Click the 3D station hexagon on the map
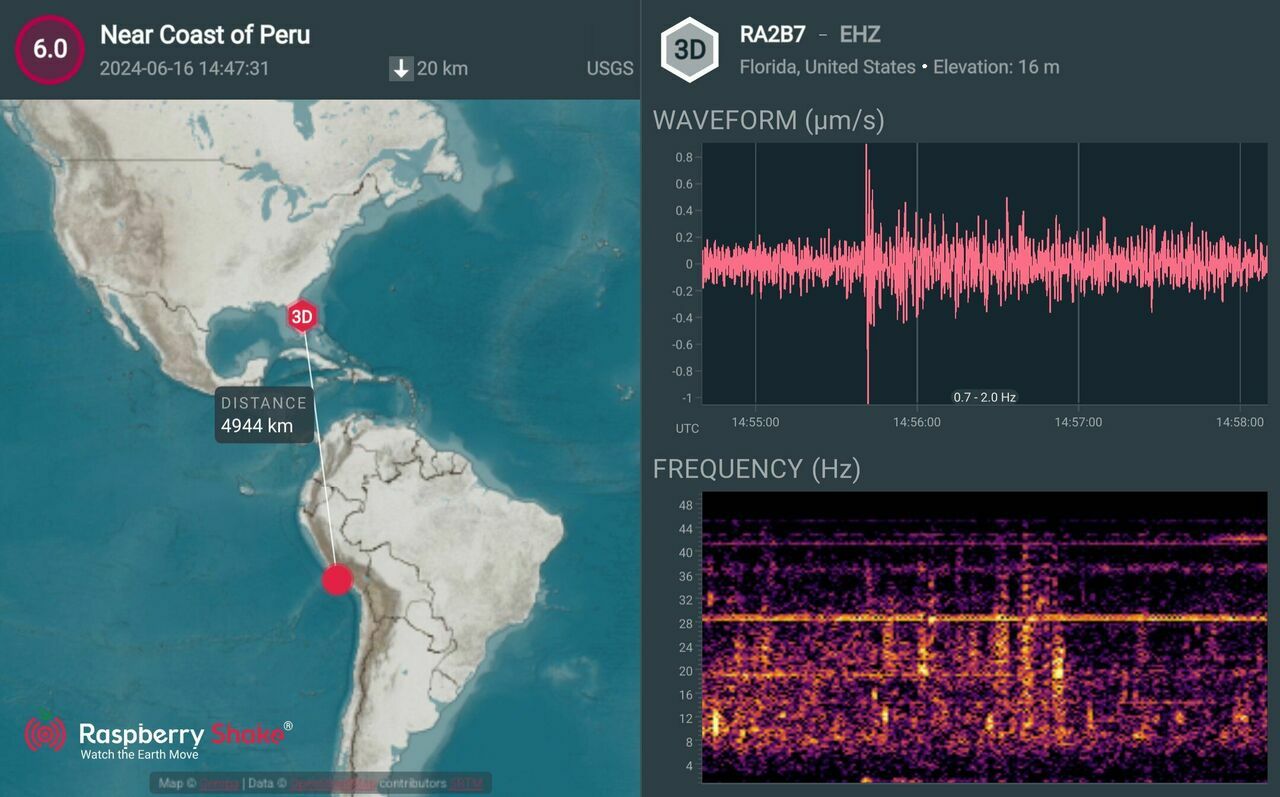The image size is (1280, 797). coord(301,318)
